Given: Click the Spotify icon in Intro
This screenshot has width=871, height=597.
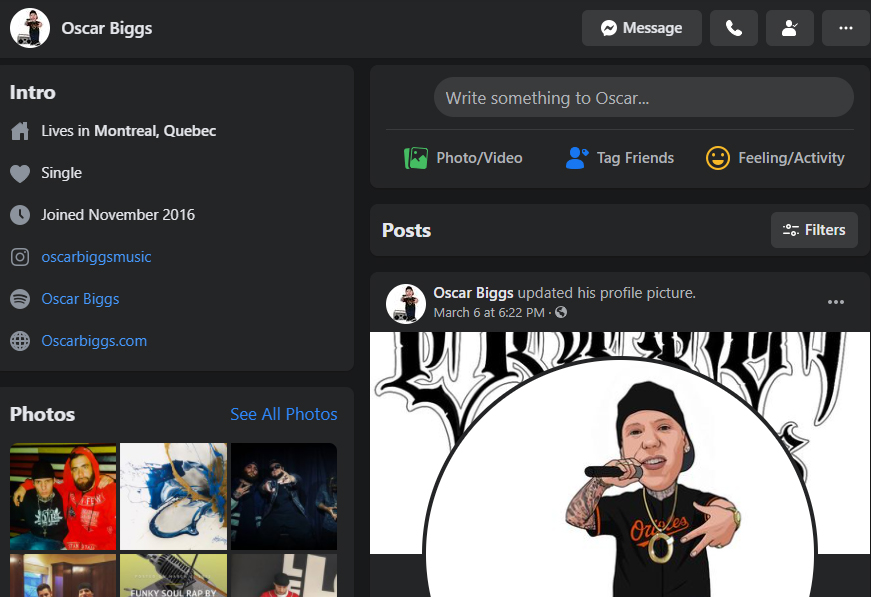Looking at the screenshot, I should pos(20,299).
